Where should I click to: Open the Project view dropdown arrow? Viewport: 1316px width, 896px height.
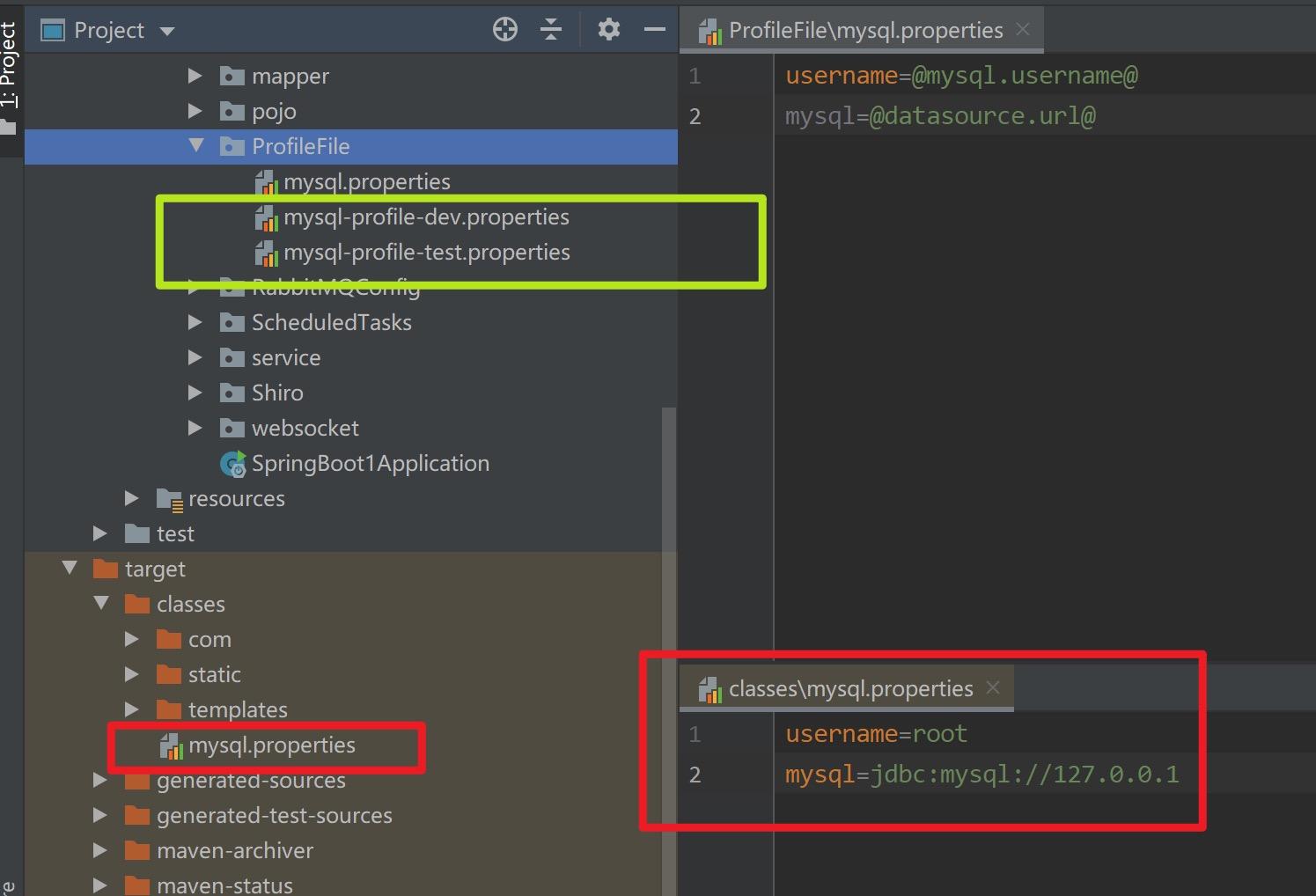click(x=167, y=32)
